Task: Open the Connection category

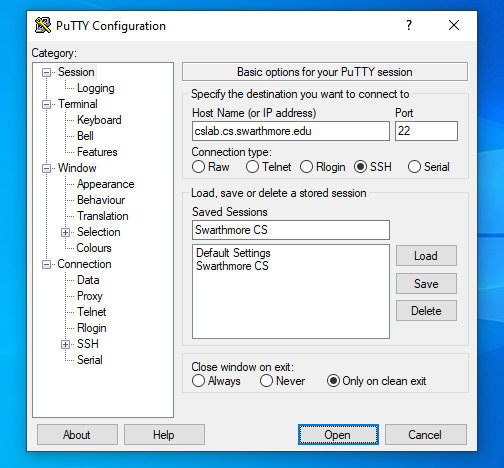Action: point(84,264)
